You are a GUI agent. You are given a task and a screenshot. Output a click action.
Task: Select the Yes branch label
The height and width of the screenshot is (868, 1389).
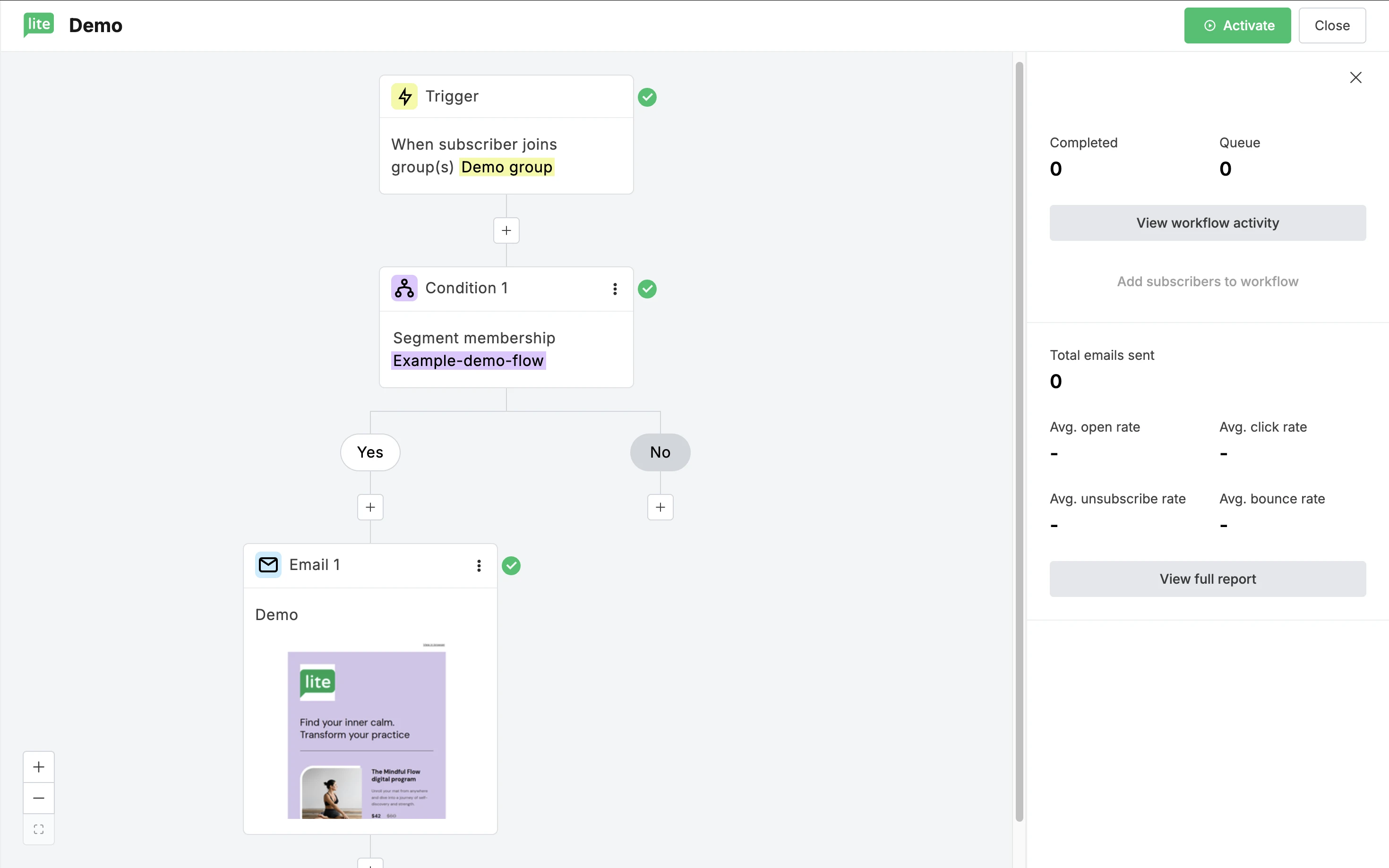tap(370, 452)
